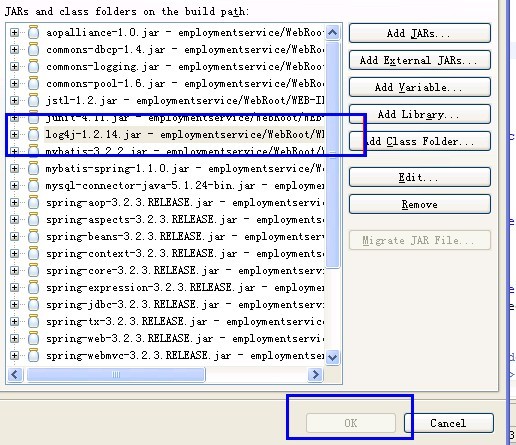516x445 pixels.
Task: Click the mysql-connector-java jar icon
Action: click(33, 185)
